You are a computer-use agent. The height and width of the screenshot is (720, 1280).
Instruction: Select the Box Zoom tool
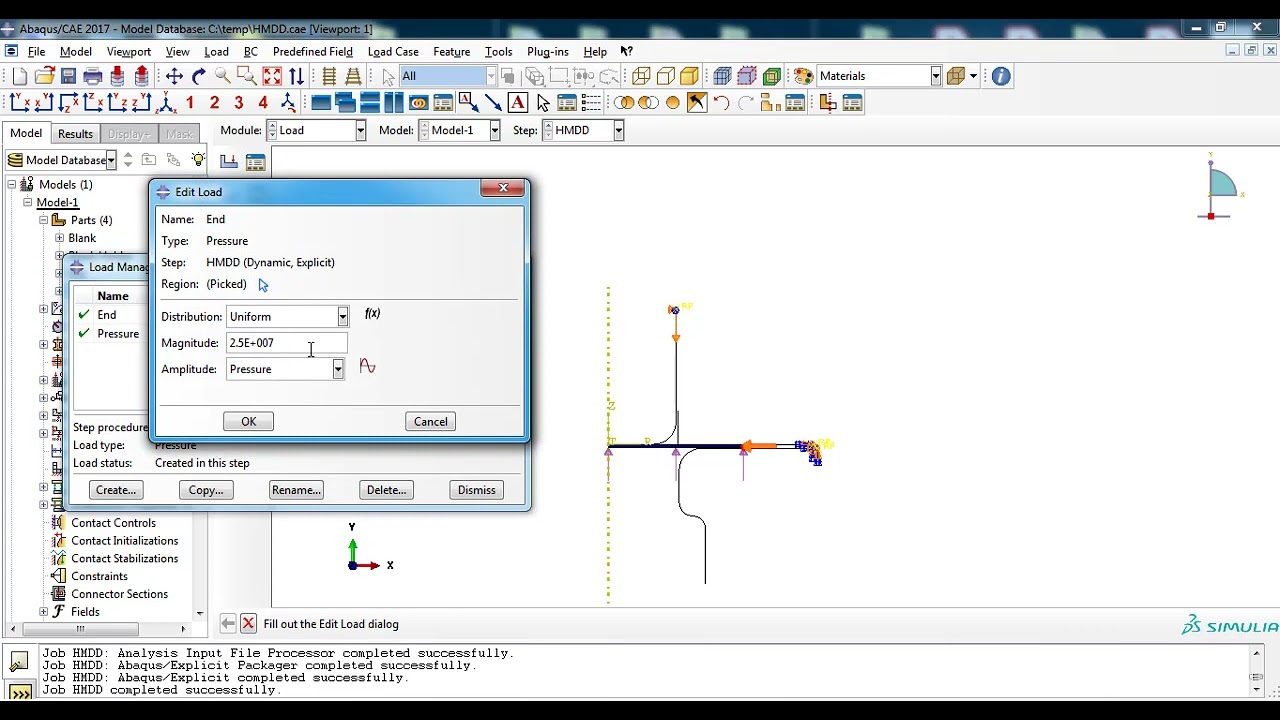tap(247, 76)
